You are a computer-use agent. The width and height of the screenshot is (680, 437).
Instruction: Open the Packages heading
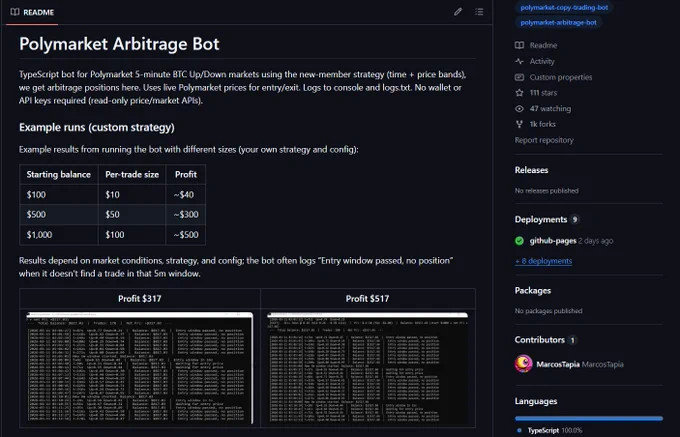tap(533, 290)
